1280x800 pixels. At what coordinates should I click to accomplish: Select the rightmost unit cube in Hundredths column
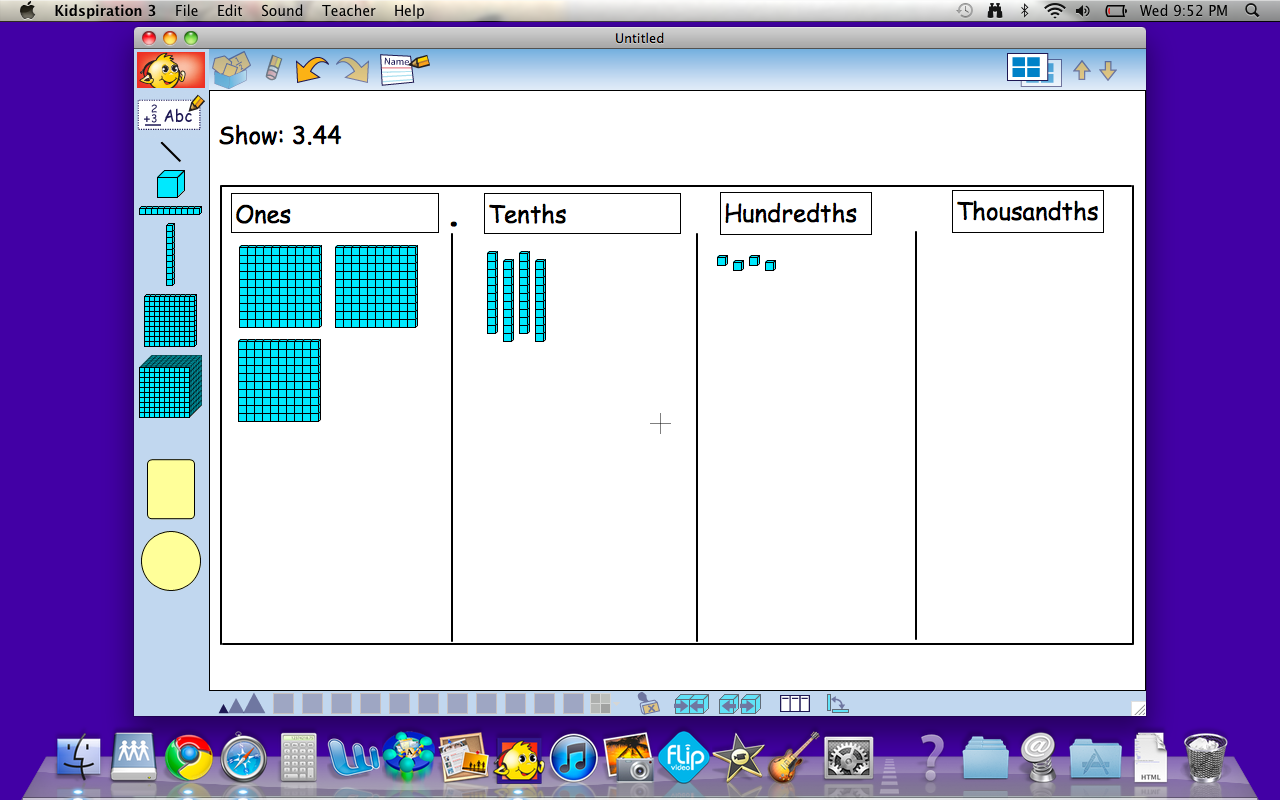coord(770,265)
